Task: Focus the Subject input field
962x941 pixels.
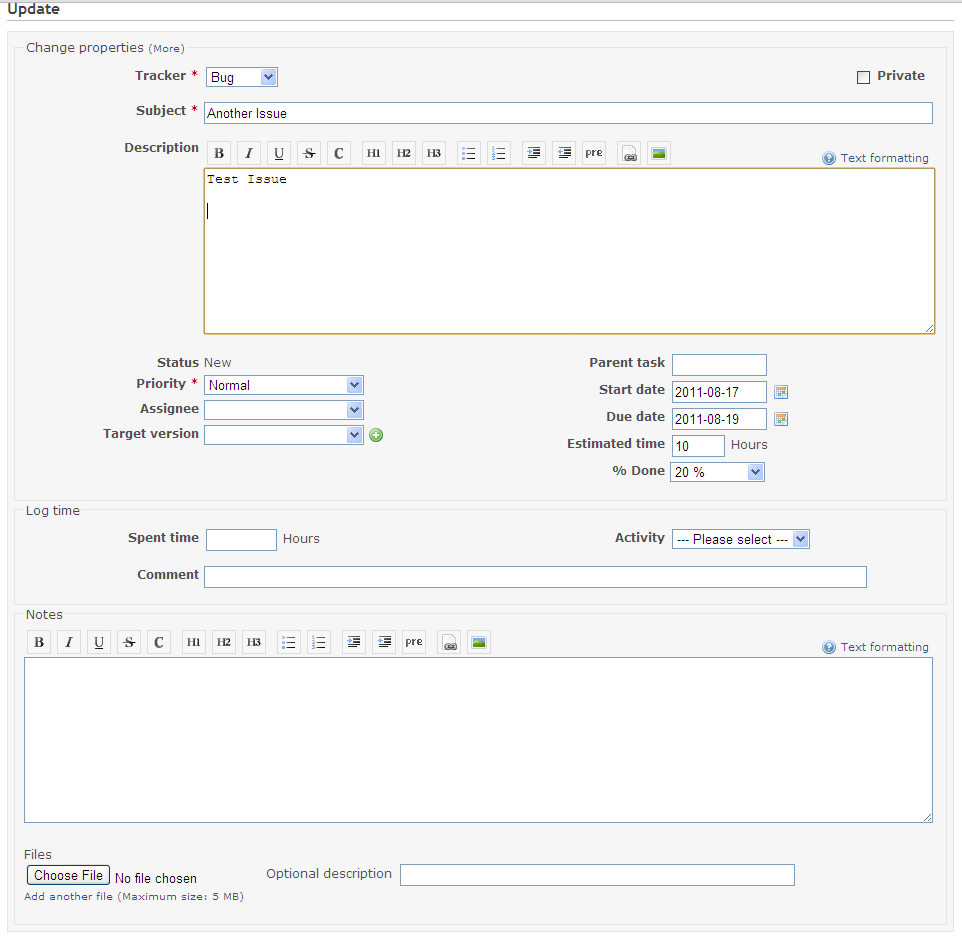Action: 568,113
